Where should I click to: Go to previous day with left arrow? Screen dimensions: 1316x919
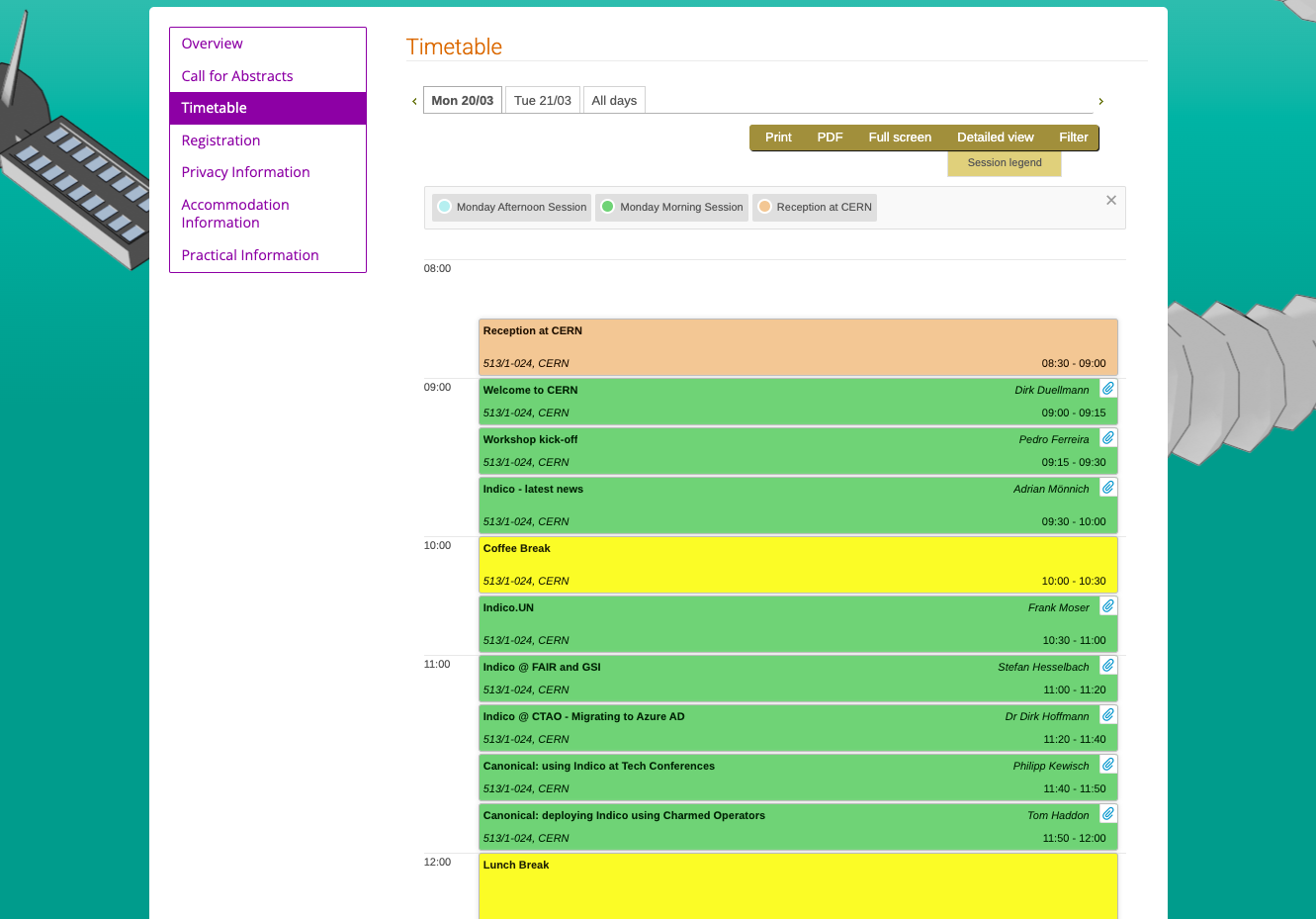point(414,101)
